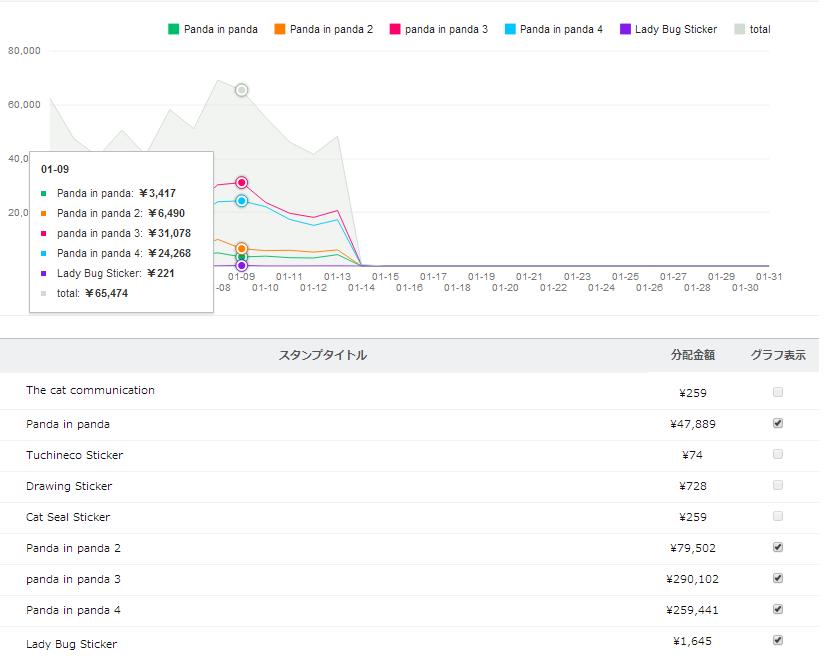Click the グラフ表示 column header
The width and height of the screenshot is (825, 659).
778,355
